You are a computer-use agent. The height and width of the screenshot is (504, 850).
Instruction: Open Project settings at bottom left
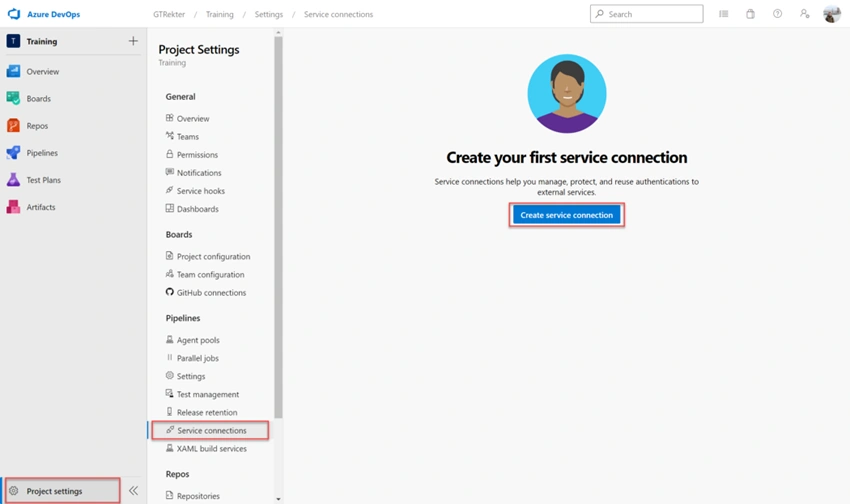point(62,491)
